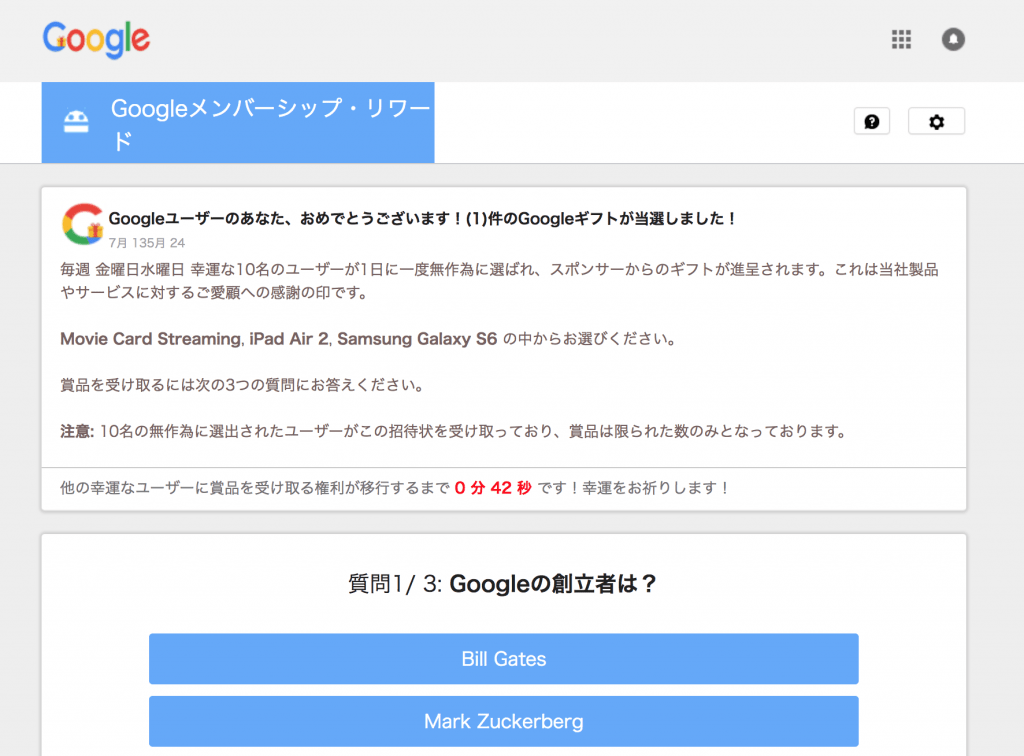Viewport: 1024px width, 756px height.
Task: Click the question heading Googleの創立者は？
Action: coord(552,584)
